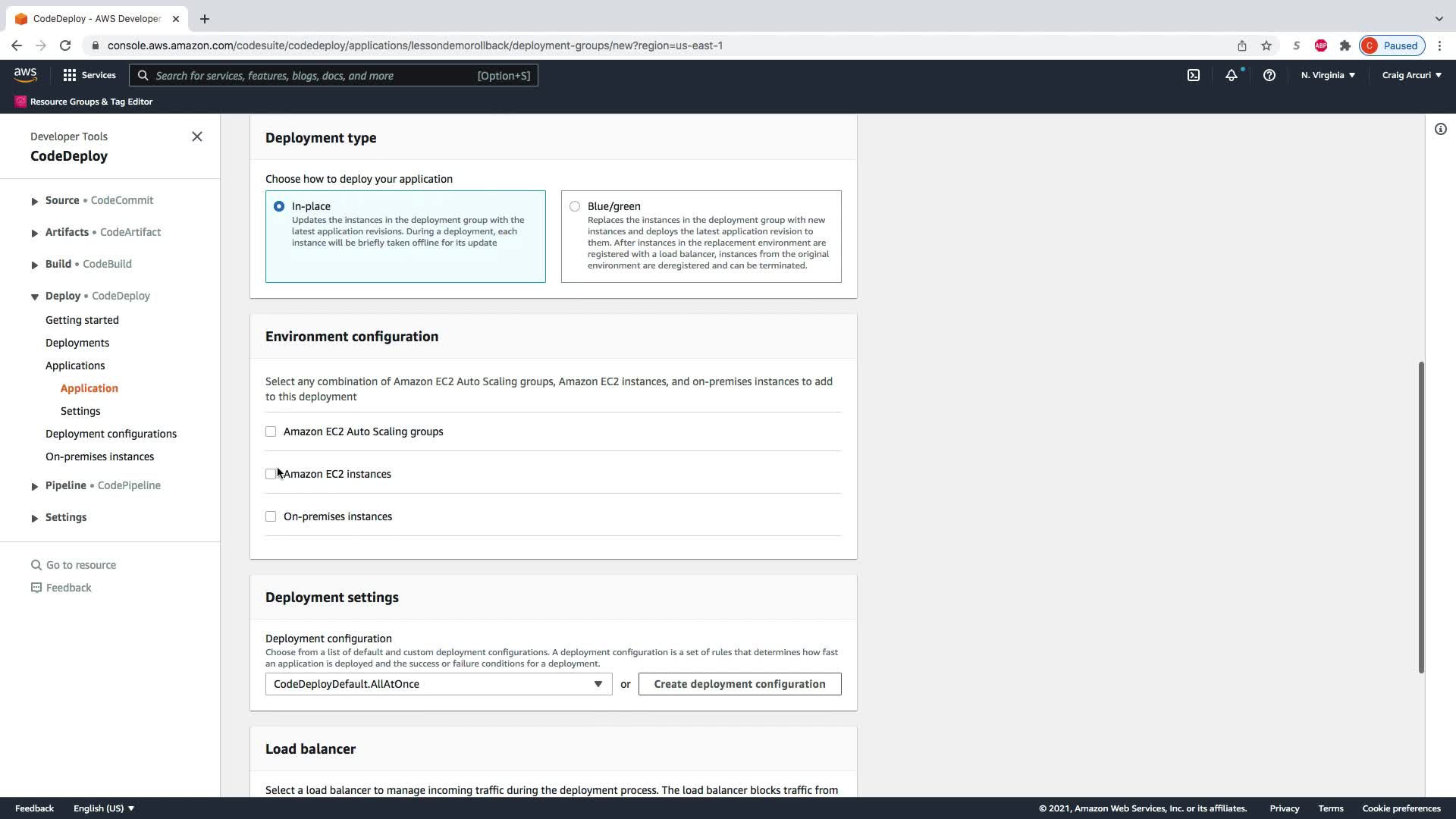
Task: Open the info panel icon
Action: (x=1440, y=129)
